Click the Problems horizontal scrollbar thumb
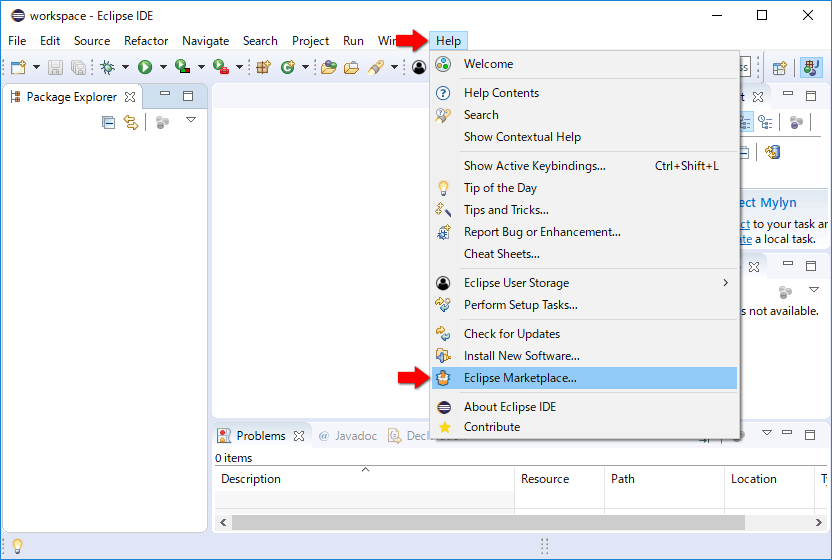This screenshot has width=832, height=560. [x=488, y=522]
